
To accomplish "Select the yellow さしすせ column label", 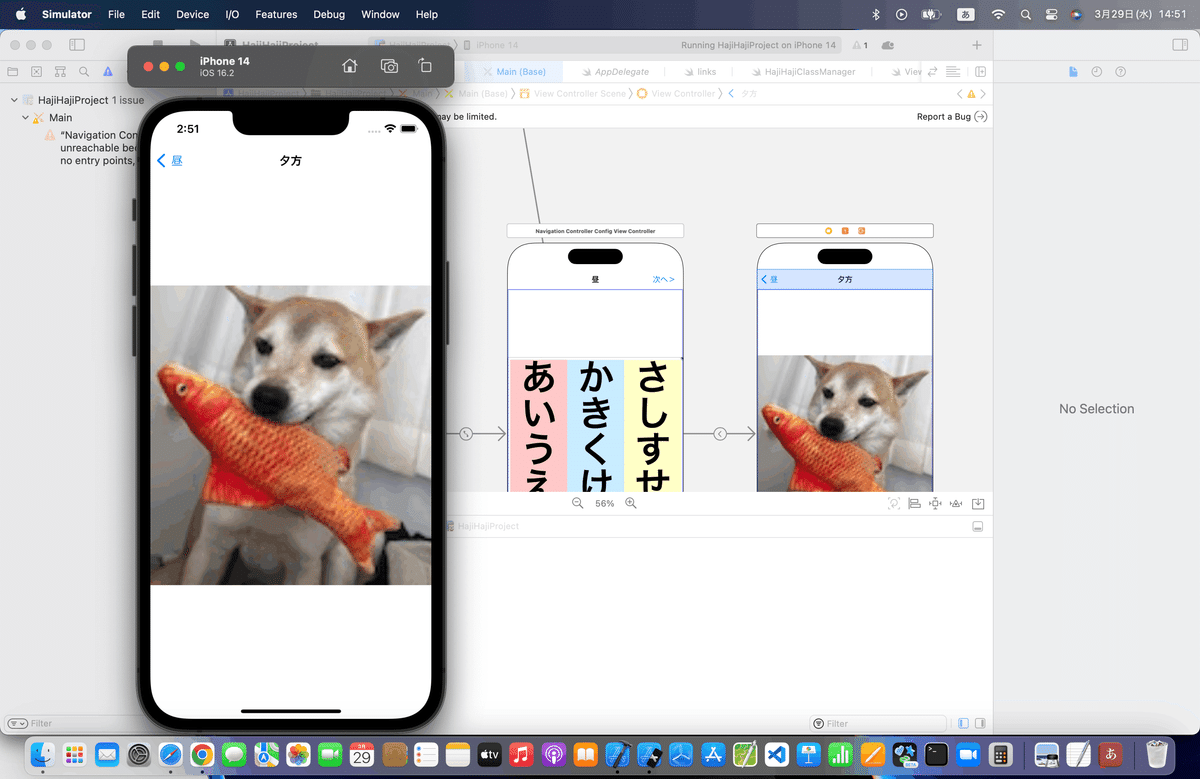I will click(653, 425).
